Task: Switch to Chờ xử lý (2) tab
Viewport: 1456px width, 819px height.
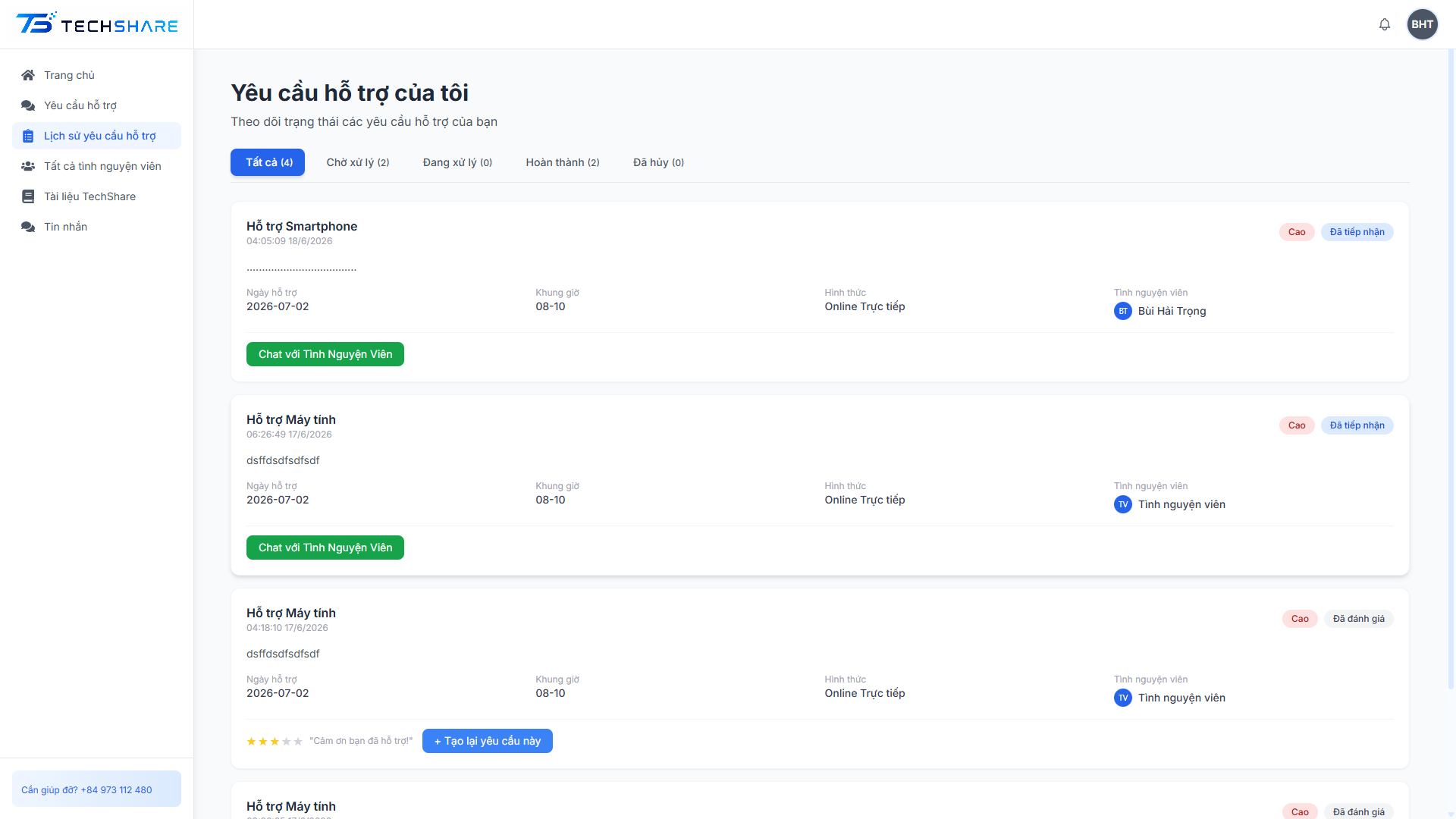Action: pyautogui.click(x=358, y=162)
